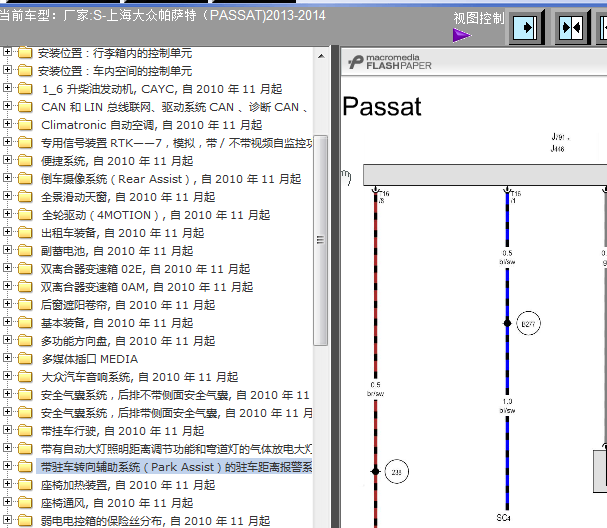Viewport: 607px width, 528px height.
Task: Click folder icon for 1_6 升柴油发动机
Action: [x=25, y=89]
